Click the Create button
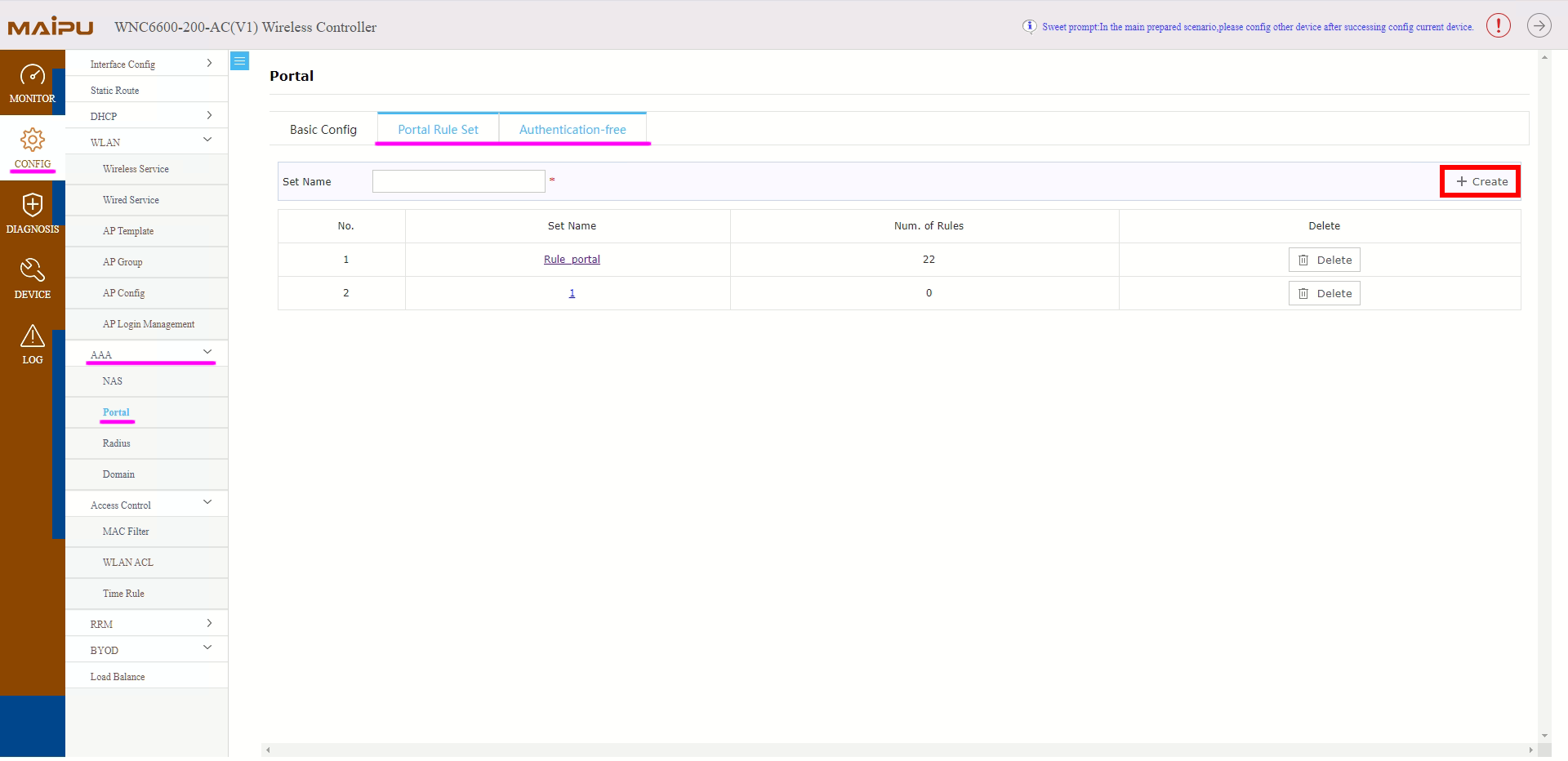This screenshot has width=1568, height=761. pyautogui.click(x=1480, y=181)
